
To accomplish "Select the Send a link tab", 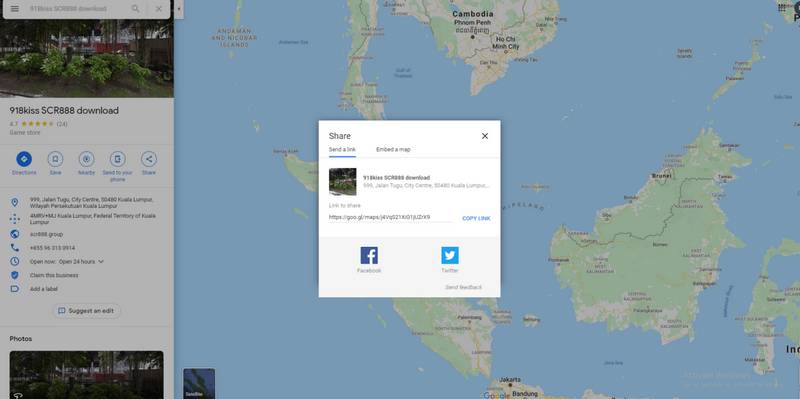I will [x=342, y=149].
